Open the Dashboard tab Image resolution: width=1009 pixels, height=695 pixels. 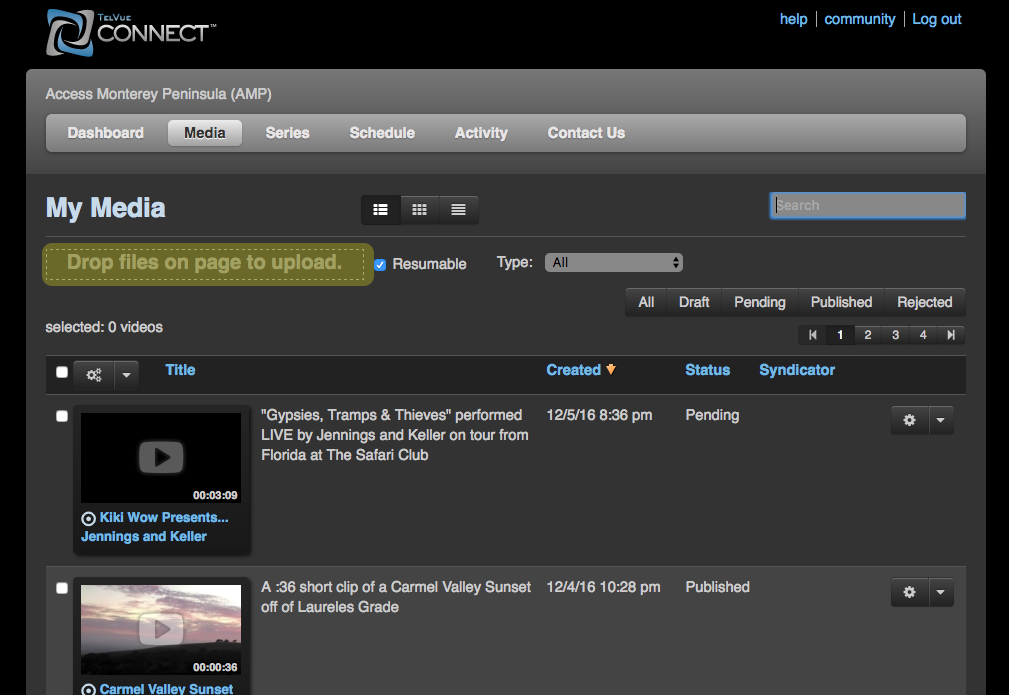[106, 133]
